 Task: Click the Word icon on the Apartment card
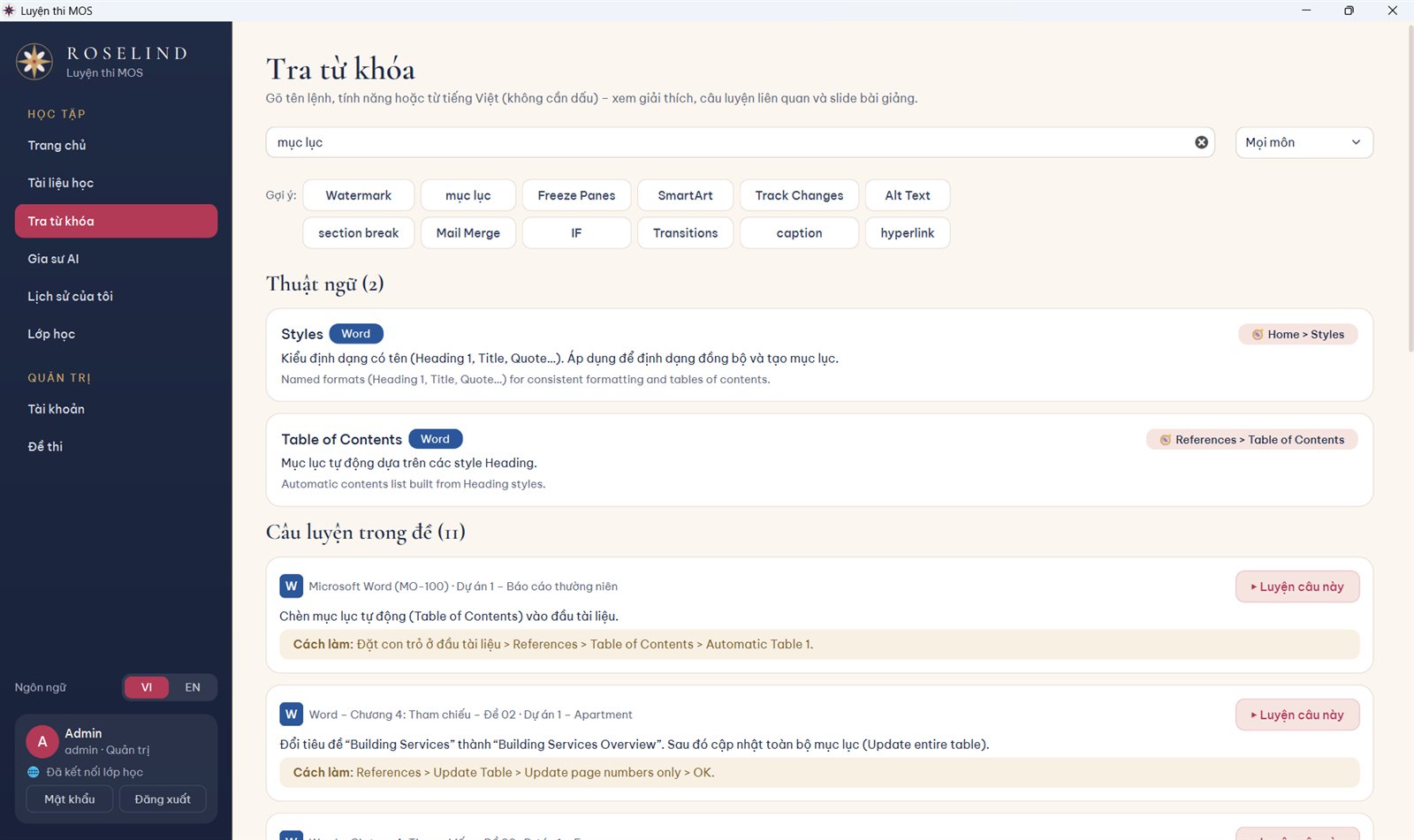pyautogui.click(x=291, y=715)
